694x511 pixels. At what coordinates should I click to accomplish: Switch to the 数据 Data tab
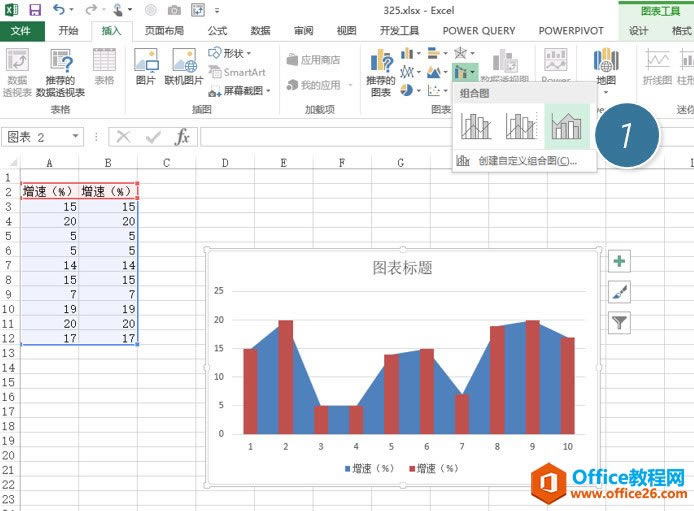tap(260, 31)
